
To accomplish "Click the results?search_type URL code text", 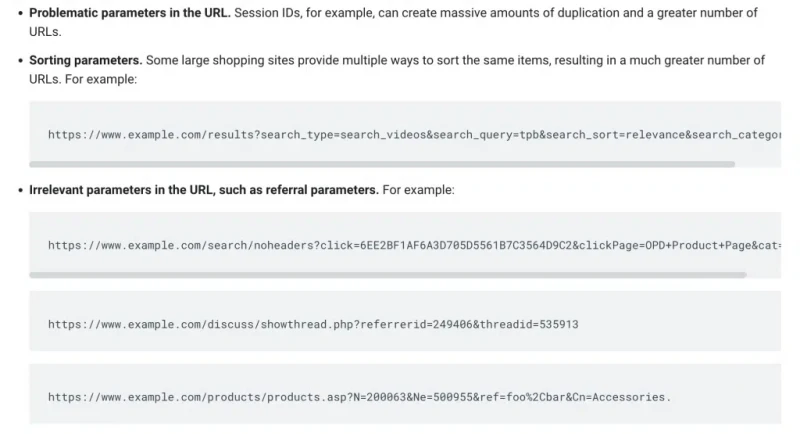I will click(414, 135).
